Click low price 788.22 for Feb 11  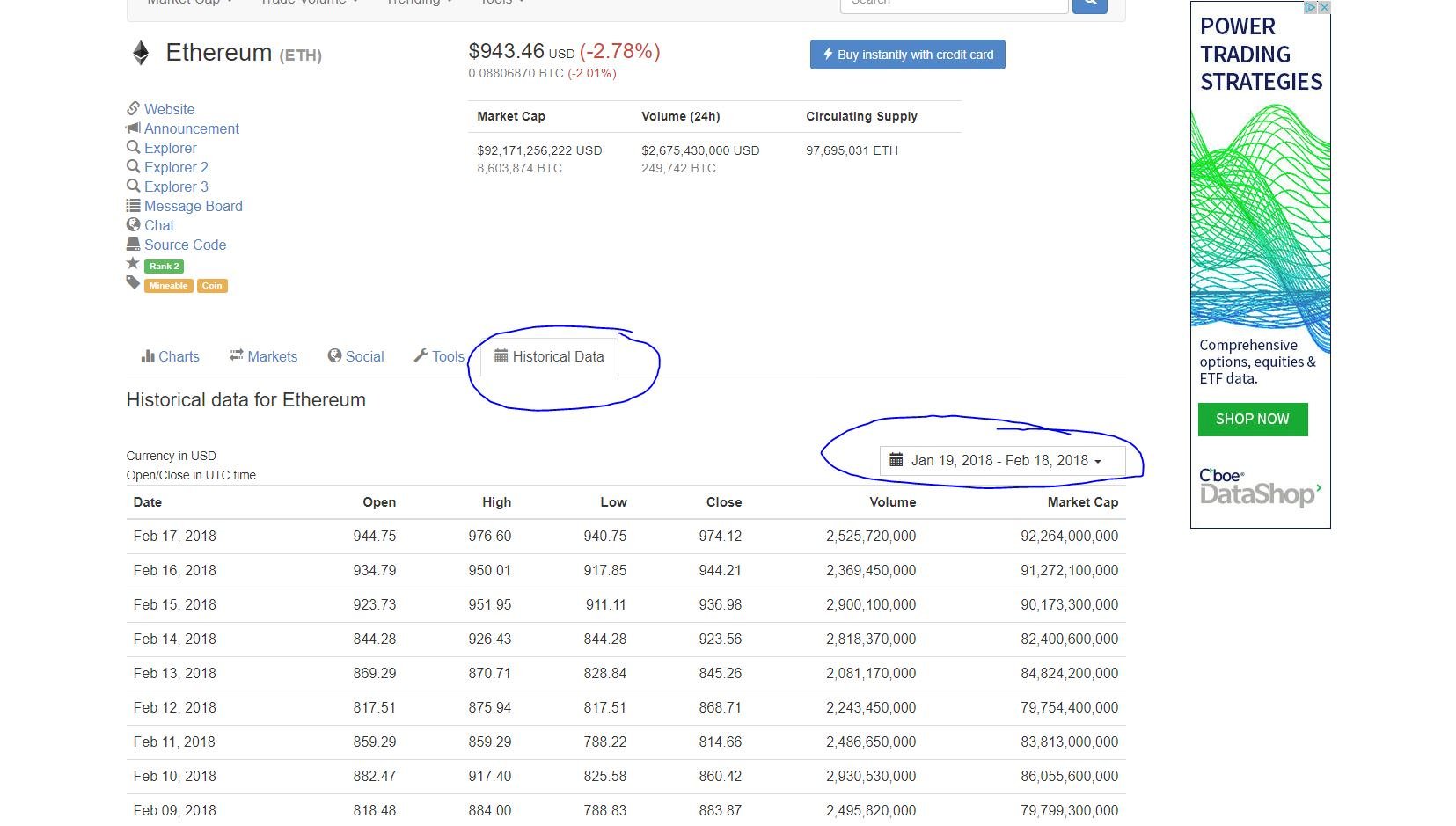click(605, 742)
